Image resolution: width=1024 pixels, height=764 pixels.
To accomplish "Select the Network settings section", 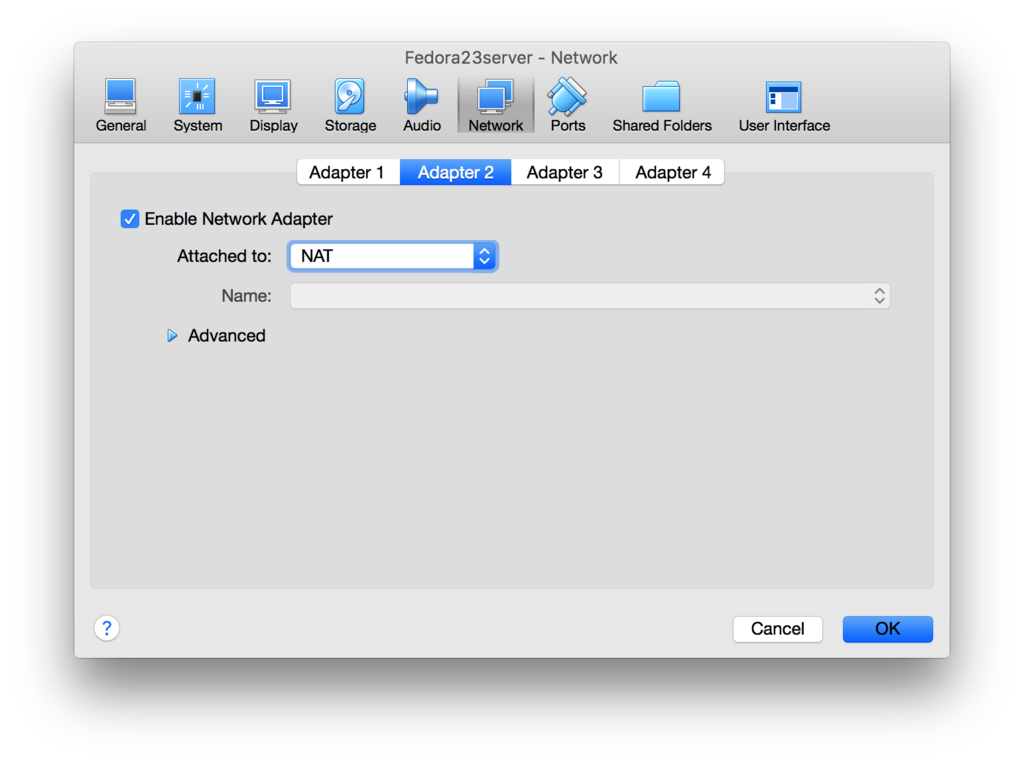I will click(x=496, y=105).
